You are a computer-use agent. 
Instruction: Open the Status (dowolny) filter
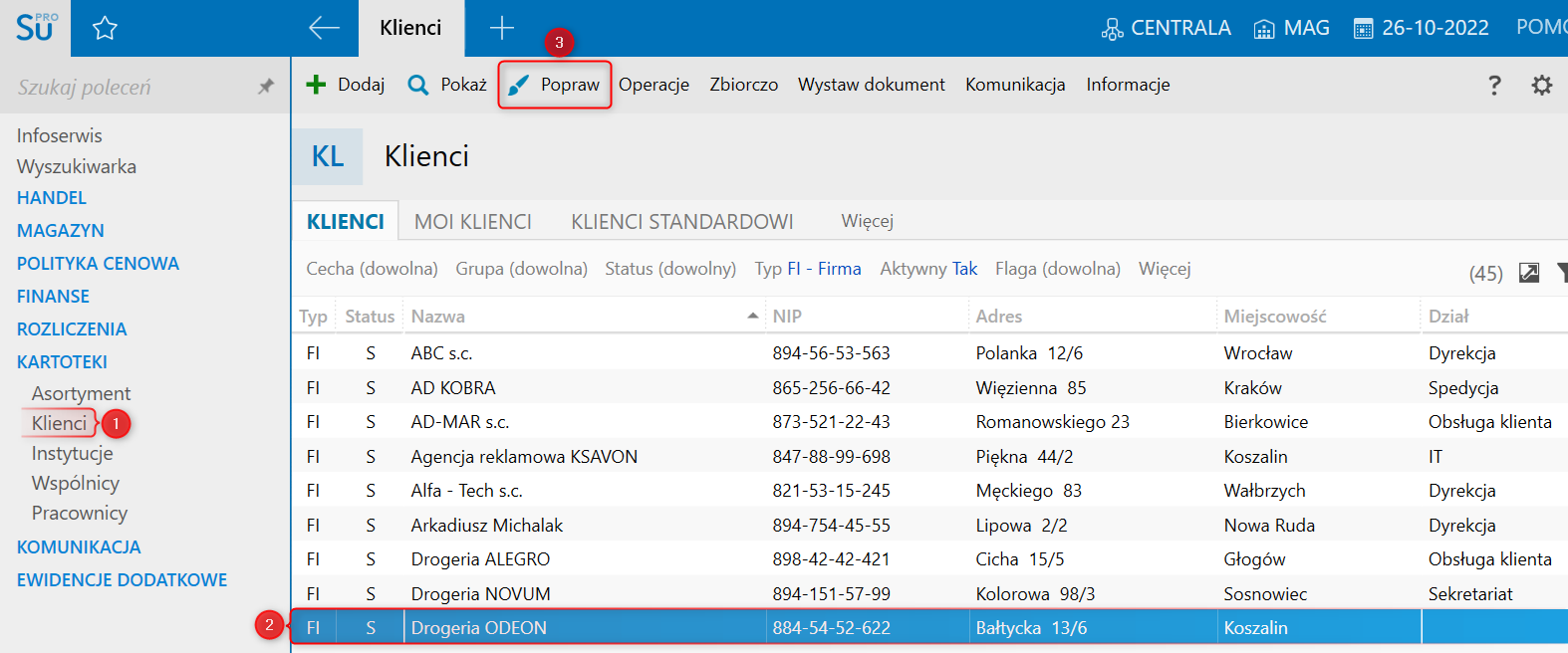click(x=670, y=269)
